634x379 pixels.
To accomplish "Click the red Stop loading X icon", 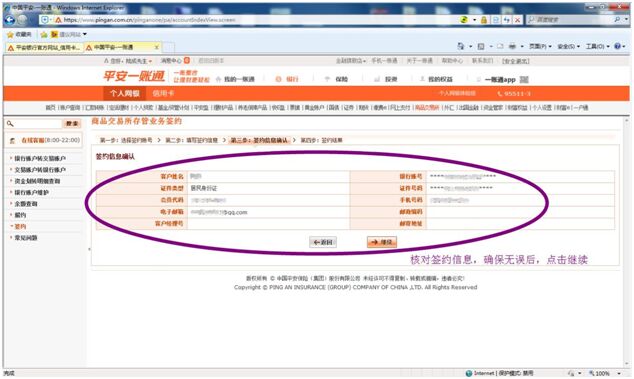I will [x=518, y=20].
